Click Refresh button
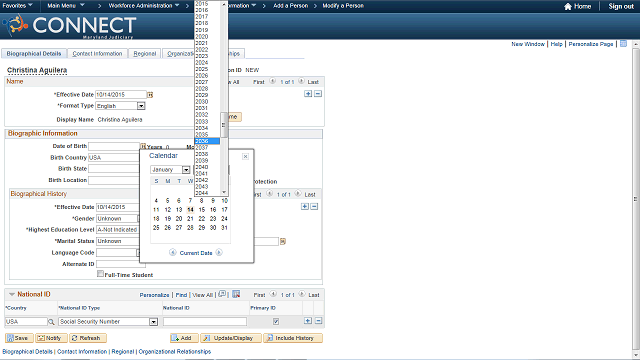The width and height of the screenshot is (640, 360). pyautogui.click(x=88, y=338)
